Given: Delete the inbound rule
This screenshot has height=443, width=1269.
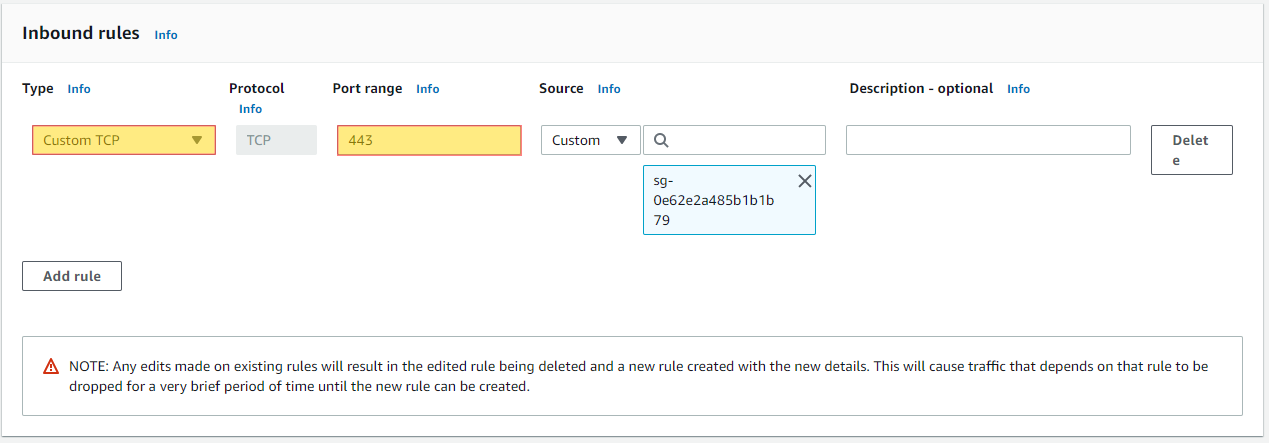Looking at the screenshot, I should tap(1191, 150).
